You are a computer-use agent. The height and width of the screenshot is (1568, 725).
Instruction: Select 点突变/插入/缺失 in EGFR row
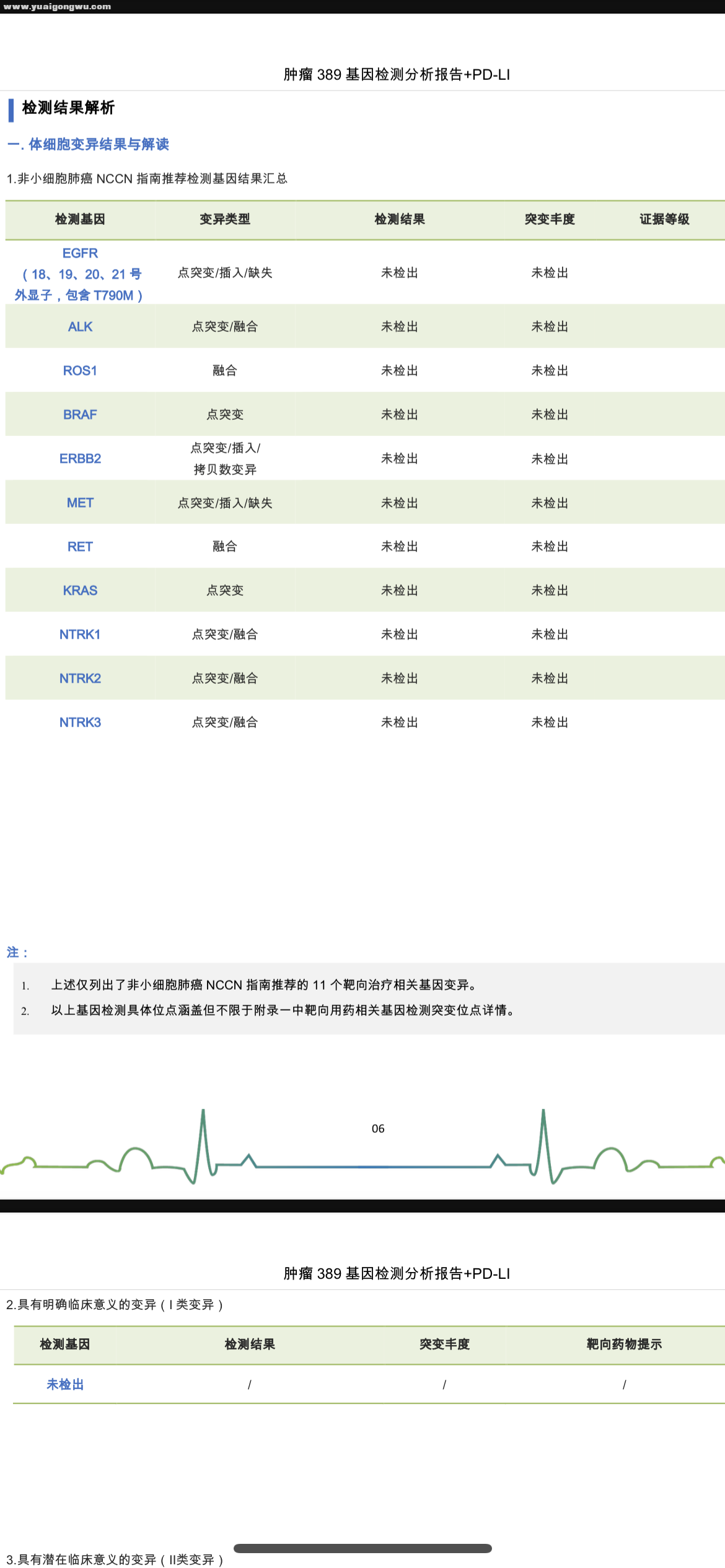pyautogui.click(x=225, y=272)
